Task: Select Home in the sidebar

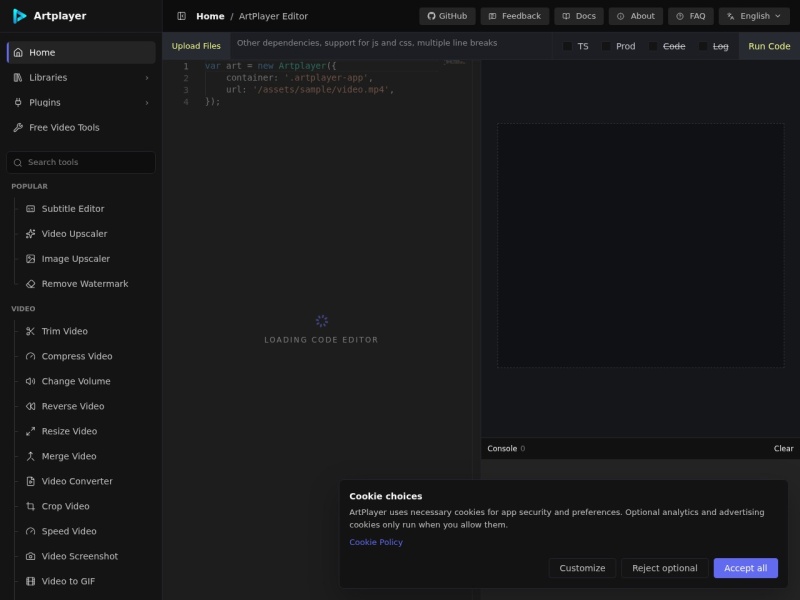Action: (81, 53)
